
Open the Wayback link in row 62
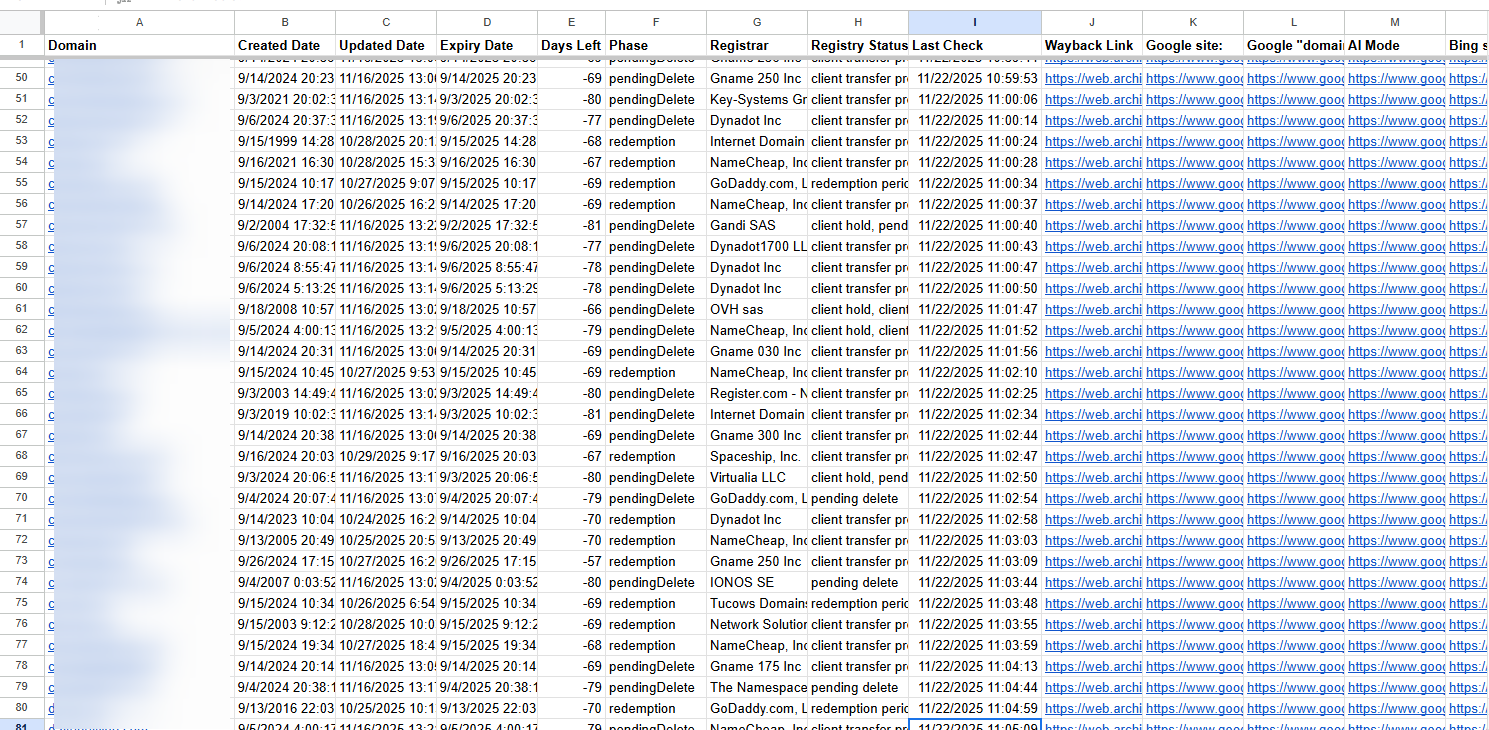pos(1092,330)
